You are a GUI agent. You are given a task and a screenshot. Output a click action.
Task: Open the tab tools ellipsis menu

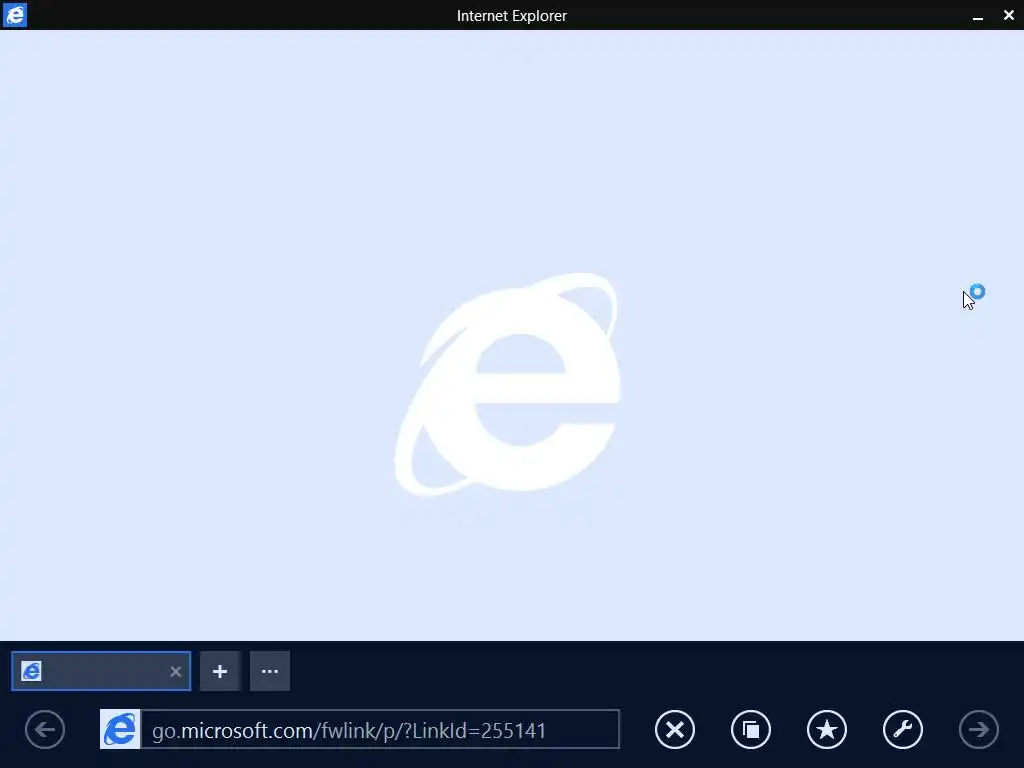[270, 671]
